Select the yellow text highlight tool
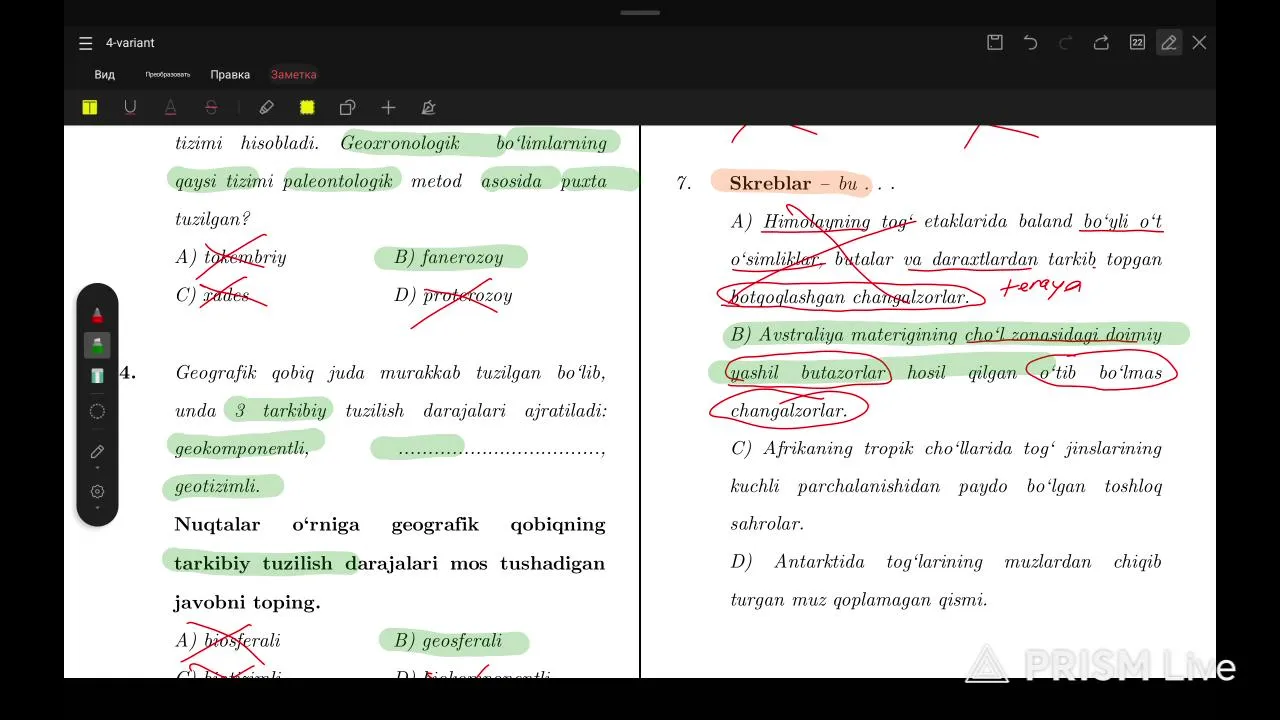Viewport: 1280px width, 720px height. 90,108
